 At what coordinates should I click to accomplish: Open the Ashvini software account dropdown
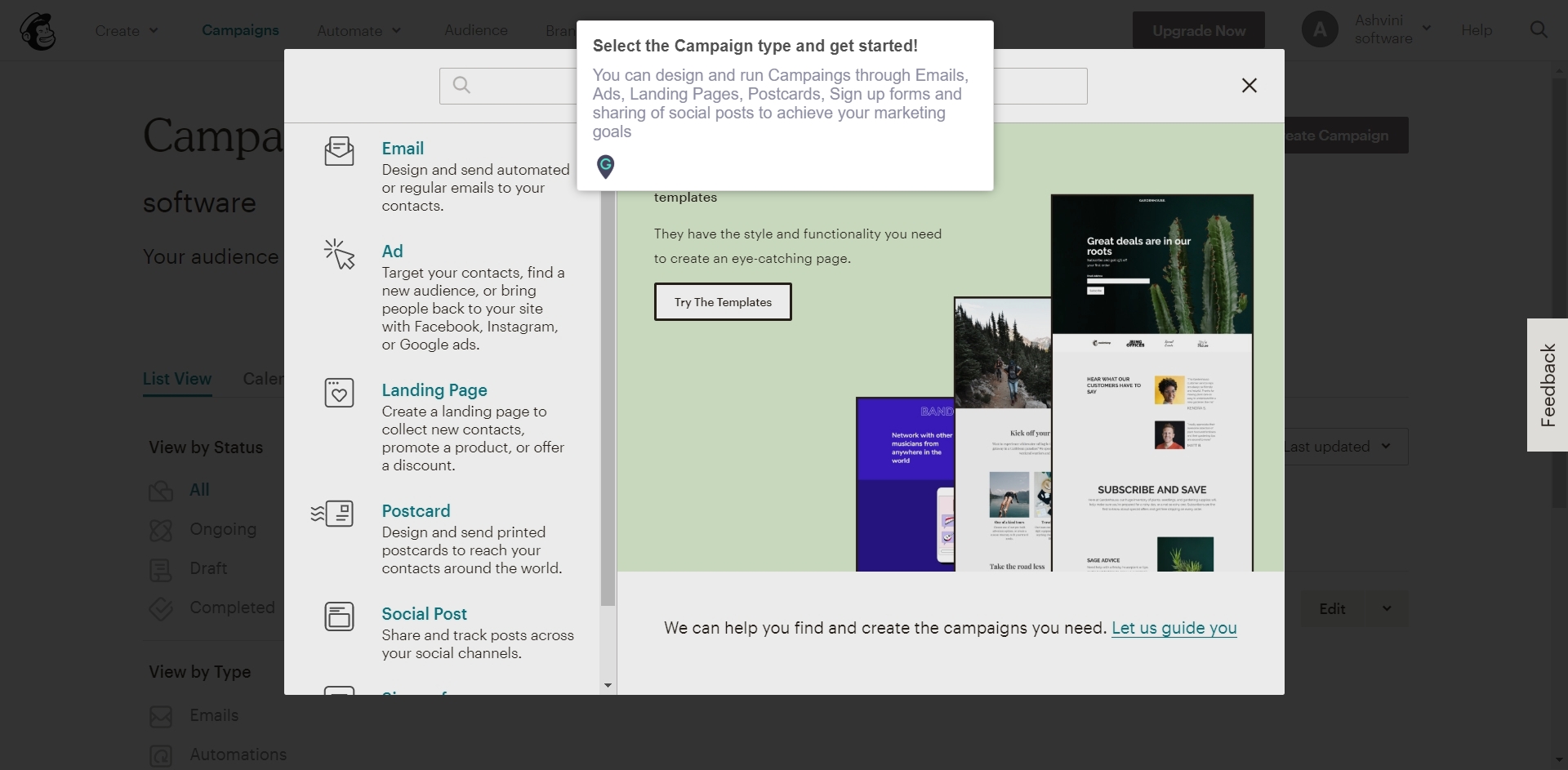(x=1392, y=29)
